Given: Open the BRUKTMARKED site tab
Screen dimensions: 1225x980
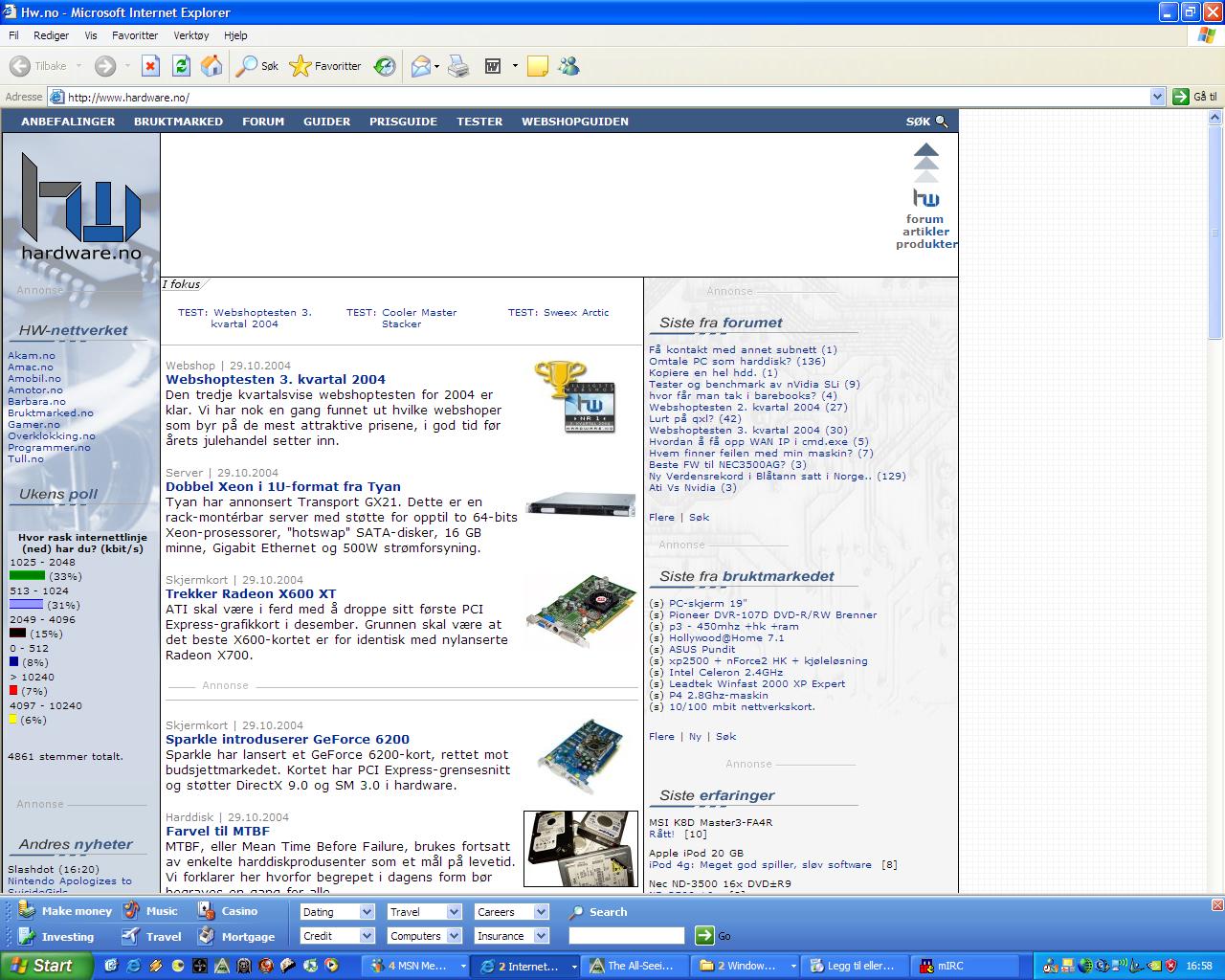Looking at the screenshot, I should coord(178,122).
